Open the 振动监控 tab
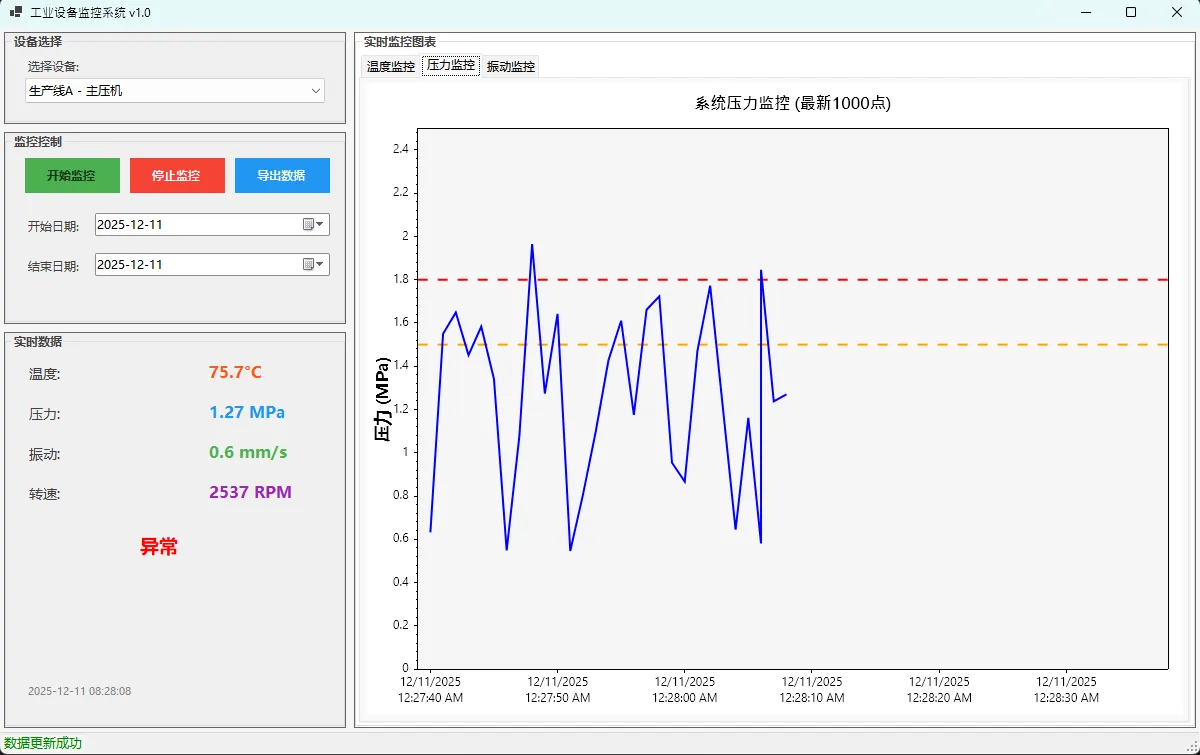1200x755 pixels. [511, 67]
